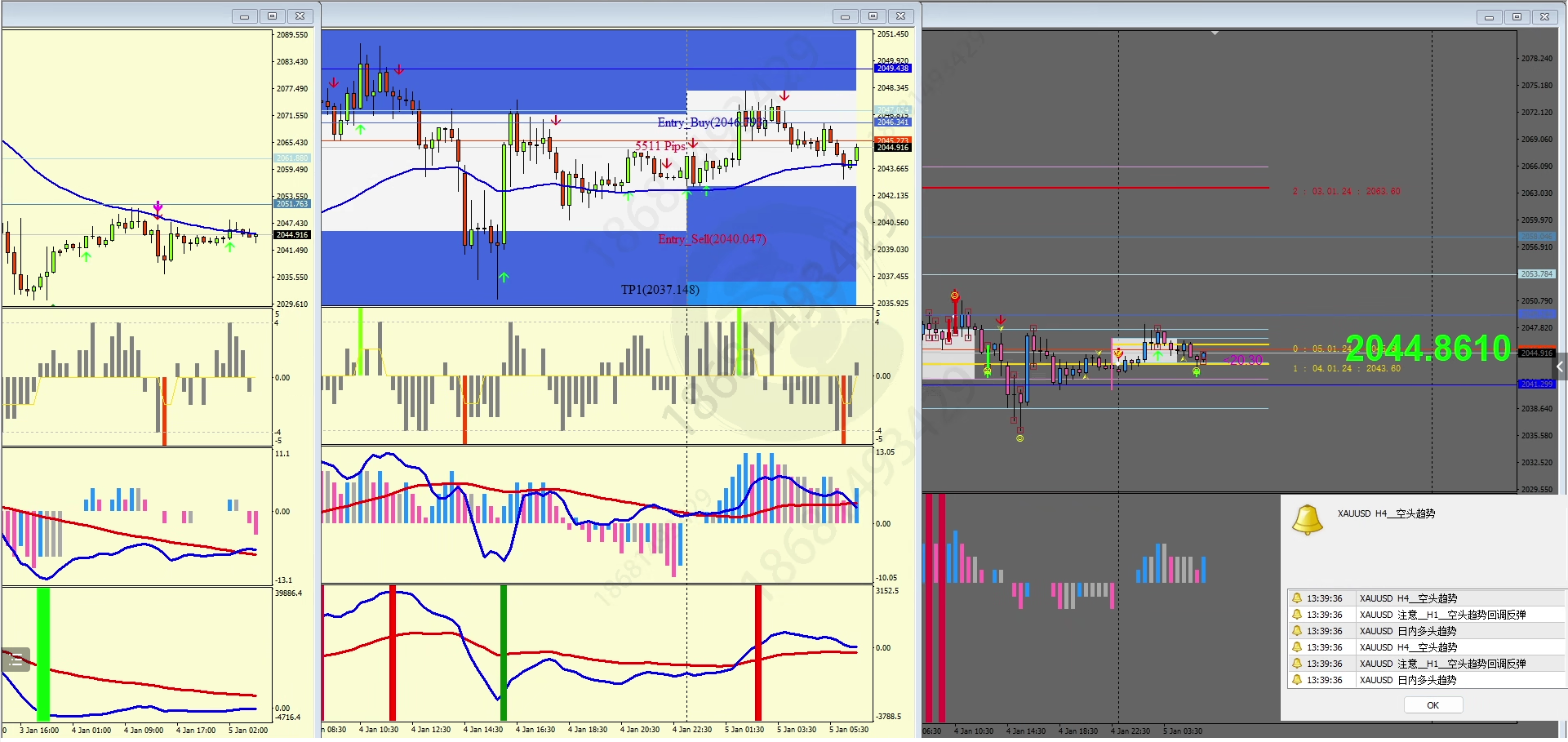Click the large bell icon in the alert dialog

[1307, 520]
